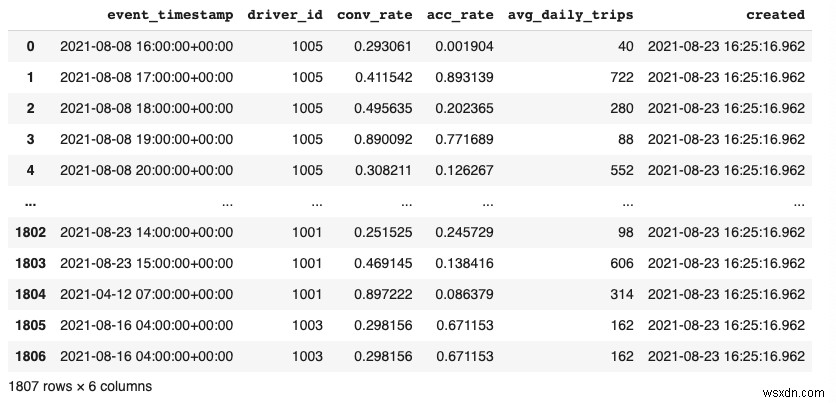Click conv_rate value 0.293061
This screenshot has width=836, height=403.
tap(383, 46)
